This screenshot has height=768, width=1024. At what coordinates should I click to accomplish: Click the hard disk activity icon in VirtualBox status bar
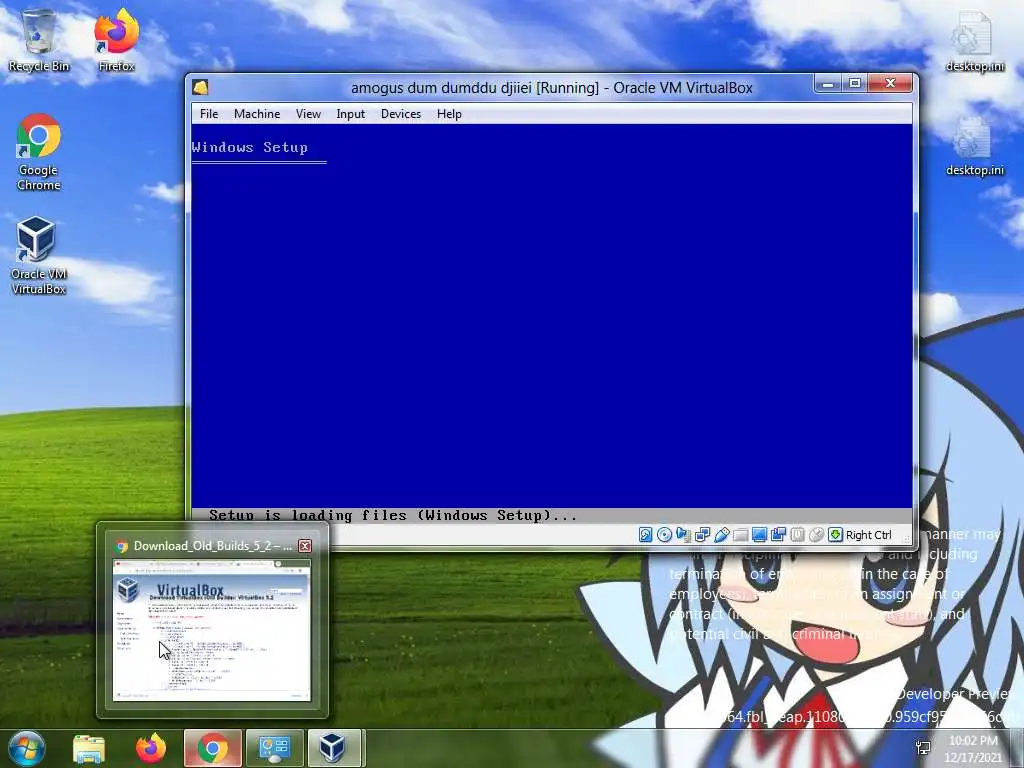[x=645, y=535]
